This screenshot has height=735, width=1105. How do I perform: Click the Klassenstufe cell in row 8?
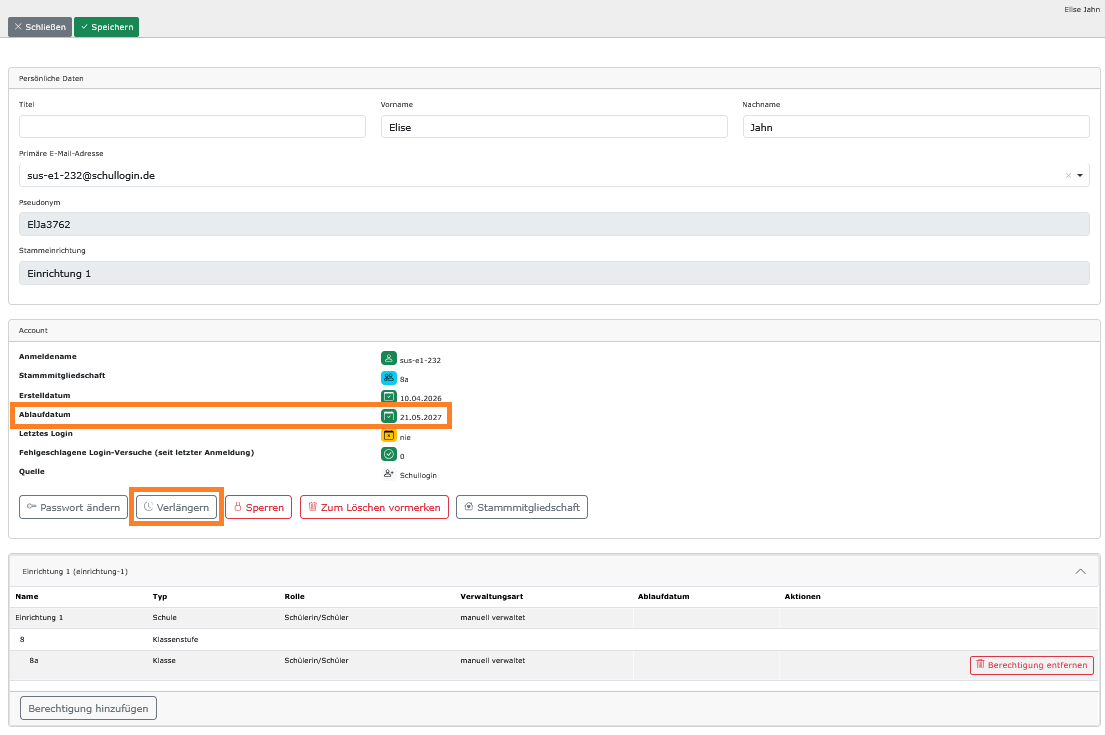click(175, 639)
